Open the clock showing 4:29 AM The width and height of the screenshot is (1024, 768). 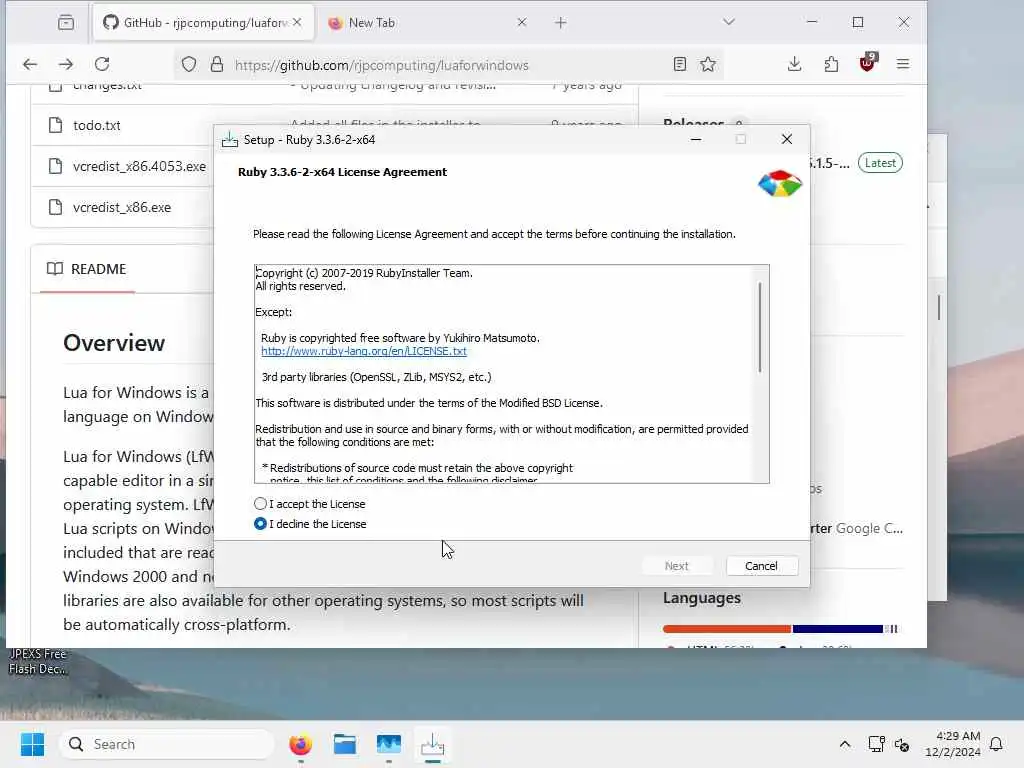coord(952,744)
